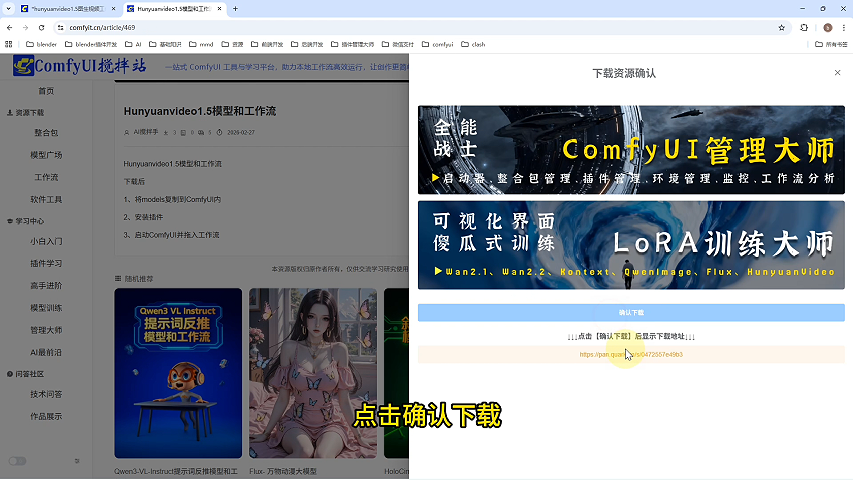854x480 pixels.
Task: Open 软件工具 in the sidebar
Action: click(46, 200)
